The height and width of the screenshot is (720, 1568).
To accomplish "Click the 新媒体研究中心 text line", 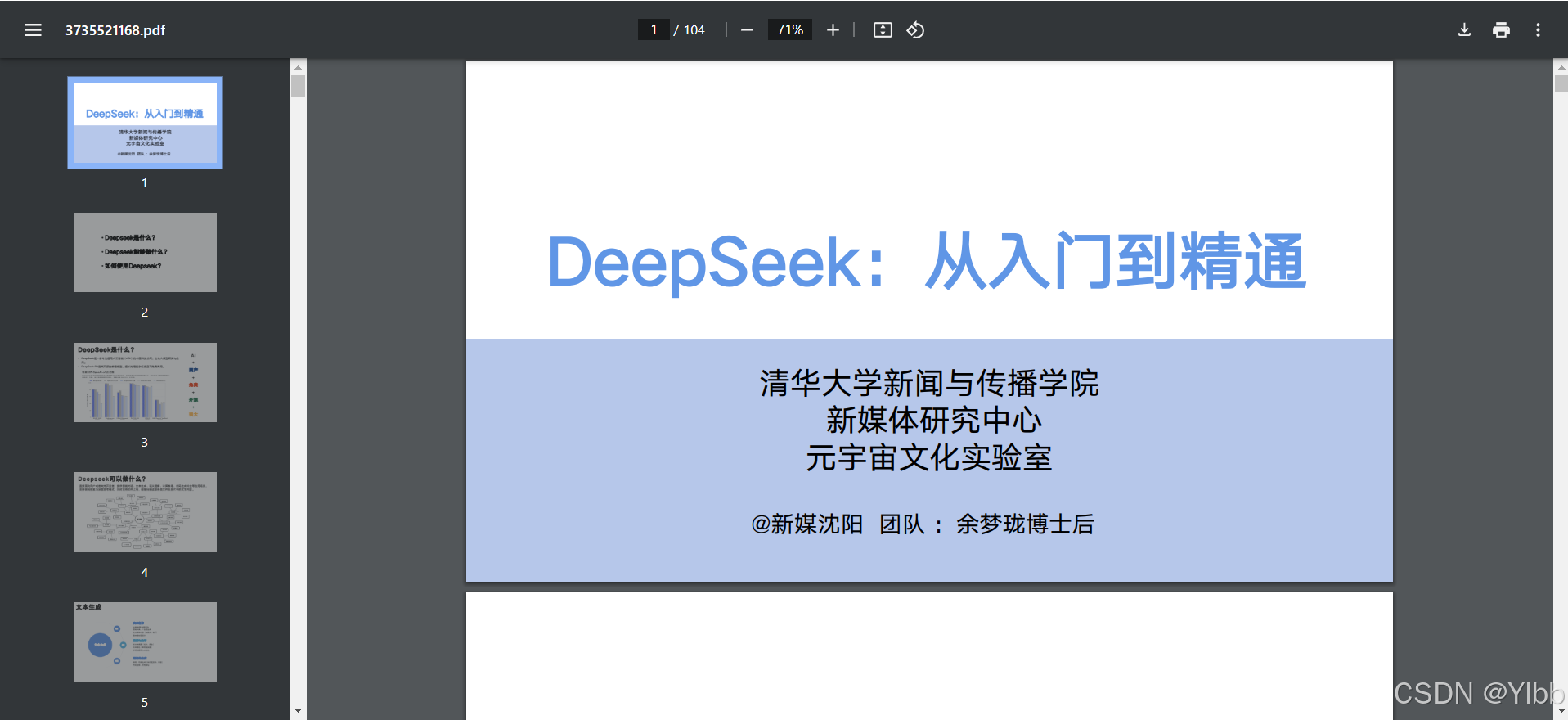I will click(x=933, y=421).
